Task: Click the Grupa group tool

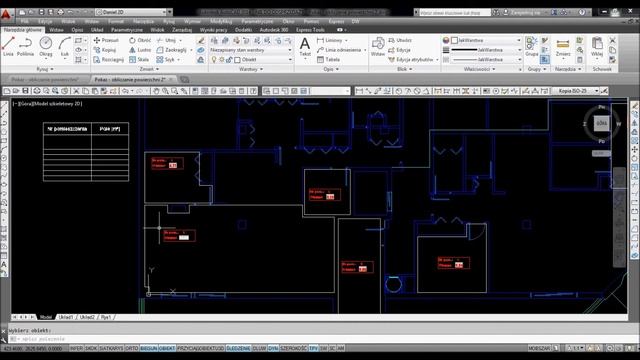Action: coord(531,46)
